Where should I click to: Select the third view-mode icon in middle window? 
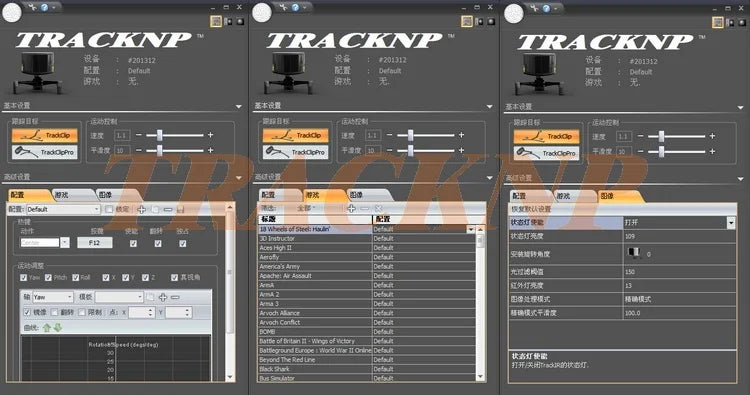(x=491, y=22)
